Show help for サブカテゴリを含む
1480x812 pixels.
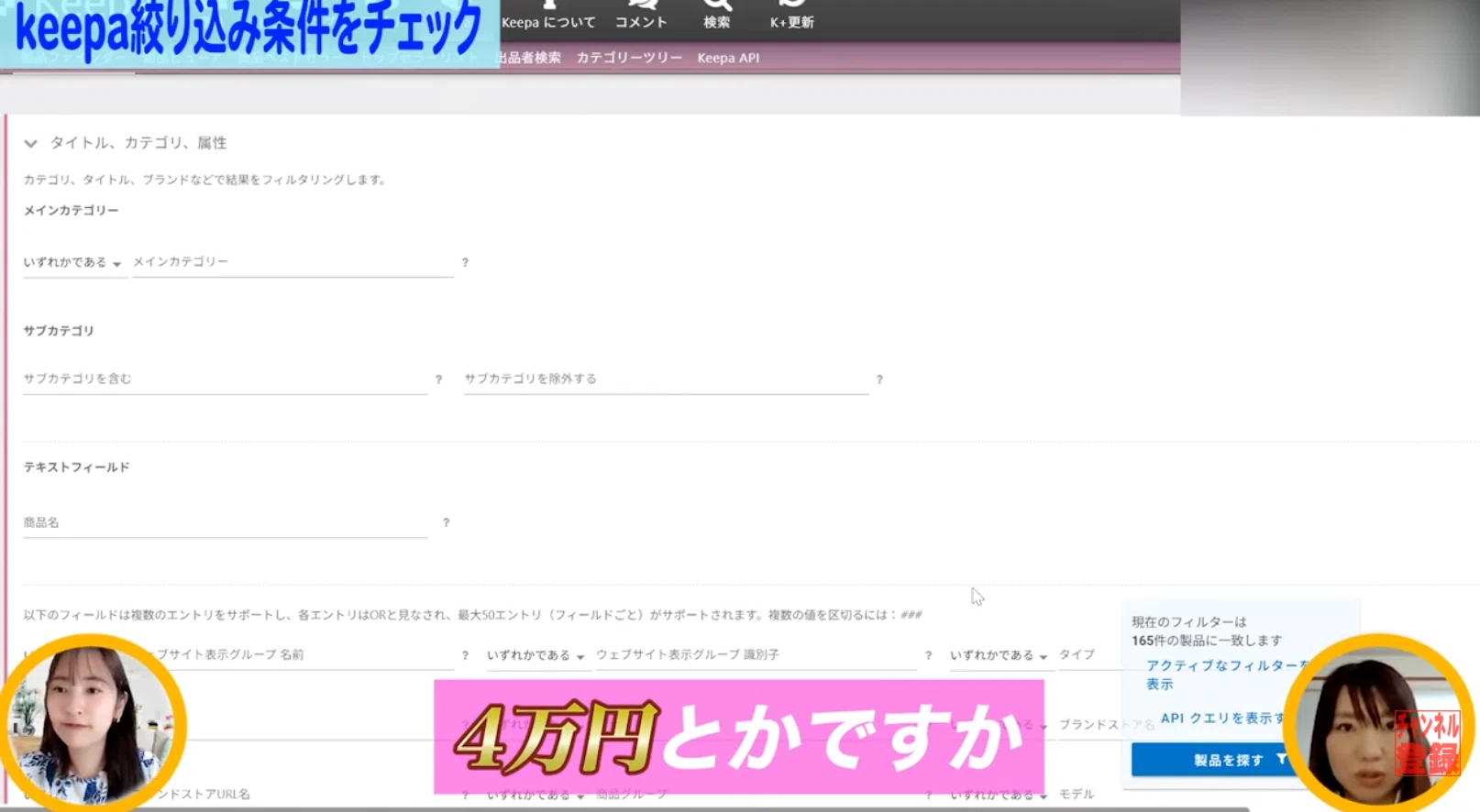(438, 379)
